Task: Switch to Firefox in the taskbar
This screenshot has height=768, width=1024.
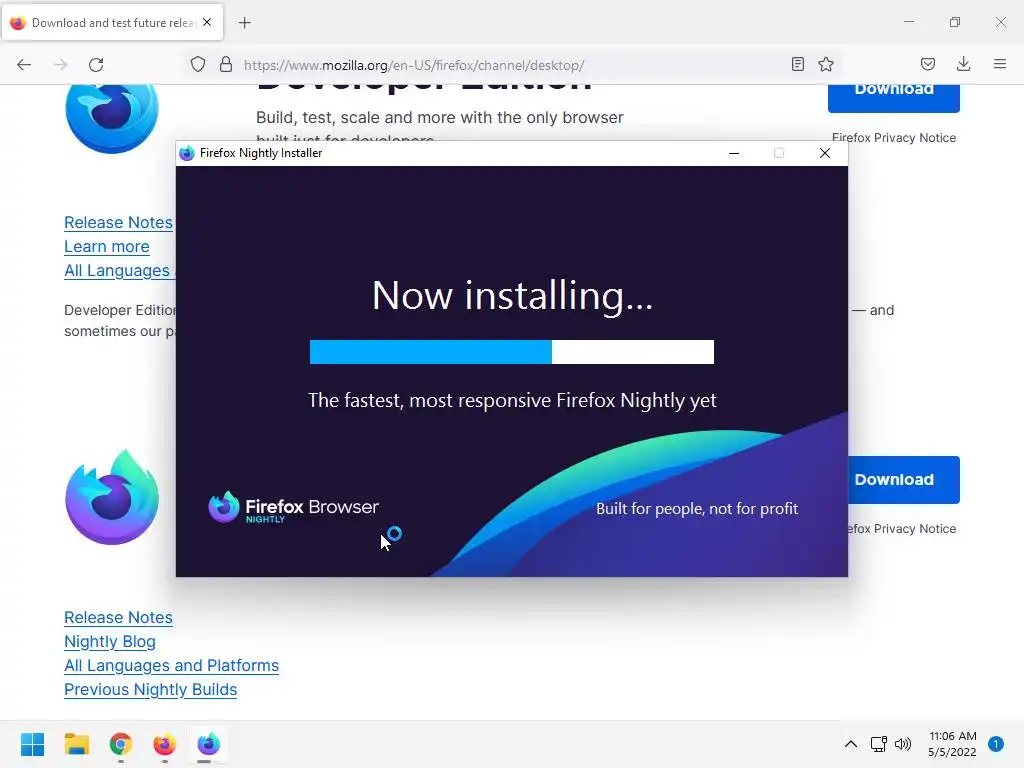Action: point(165,744)
